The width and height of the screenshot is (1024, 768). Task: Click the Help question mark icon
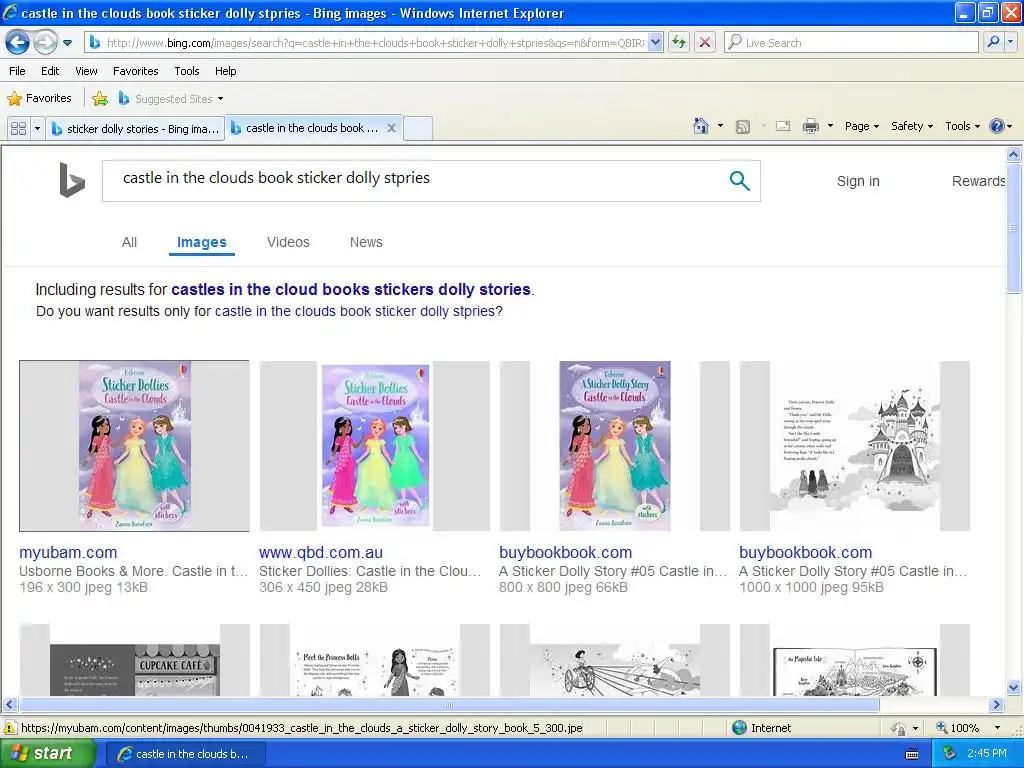tap(997, 126)
